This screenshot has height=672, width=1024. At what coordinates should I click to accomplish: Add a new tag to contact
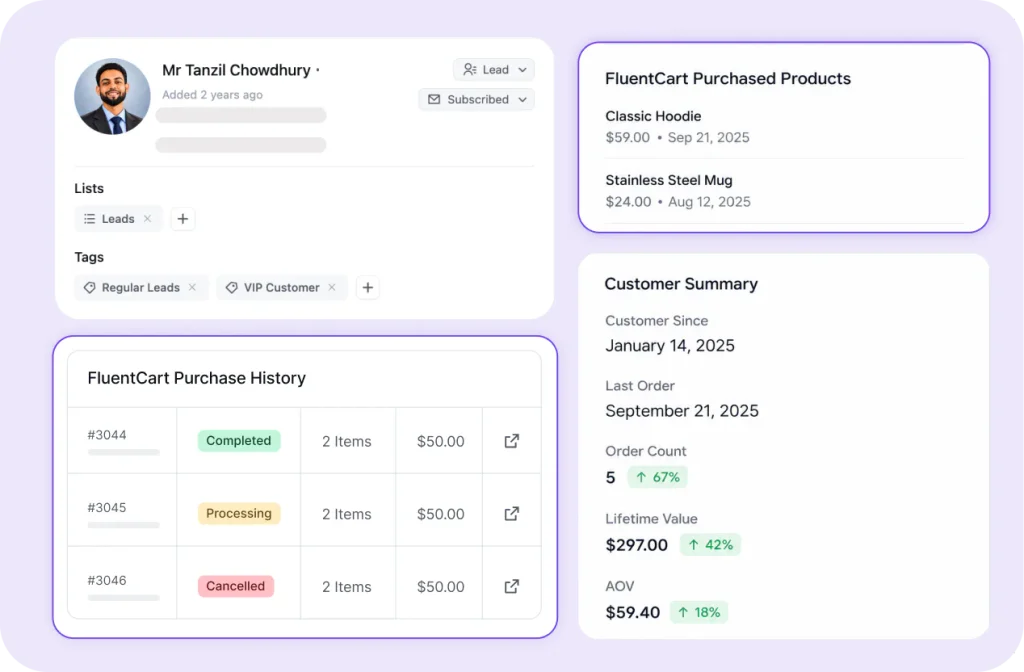(x=368, y=287)
